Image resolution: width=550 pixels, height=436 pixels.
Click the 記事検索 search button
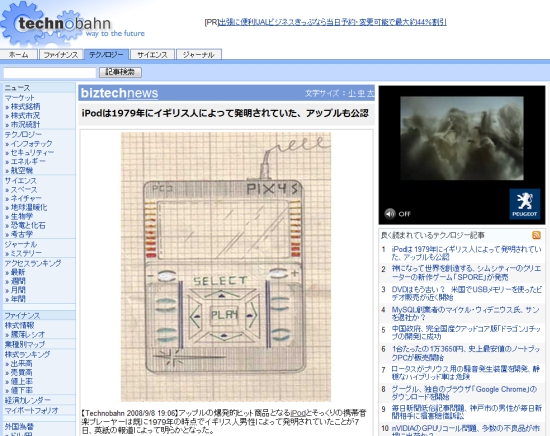pyautogui.click(x=120, y=72)
